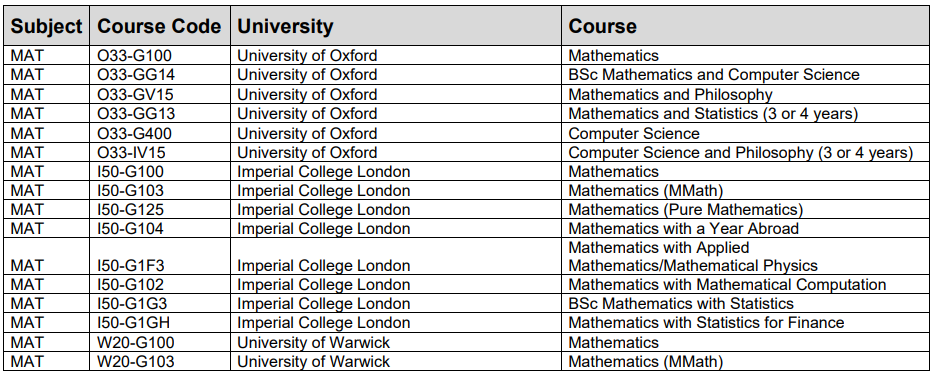This screenshot has height=377, width=935.
Task: Select course code O33-G100 cell
Action: 160,55
